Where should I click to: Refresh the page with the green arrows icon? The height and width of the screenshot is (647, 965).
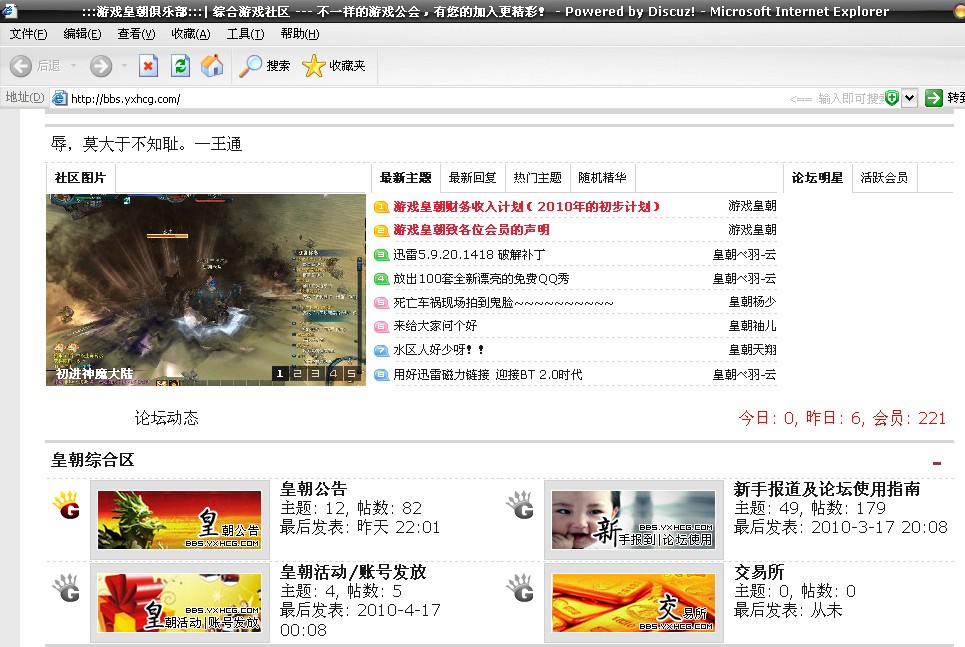[x=180, y=65]
